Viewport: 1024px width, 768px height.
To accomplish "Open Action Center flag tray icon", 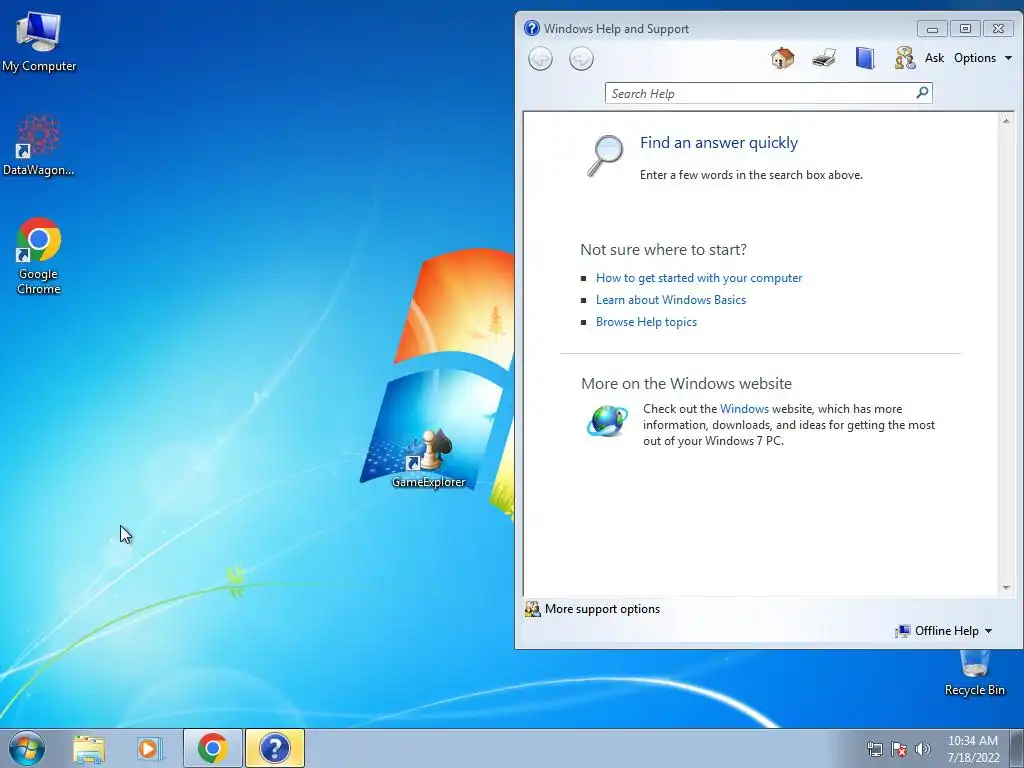I will [x=899, y=749].
